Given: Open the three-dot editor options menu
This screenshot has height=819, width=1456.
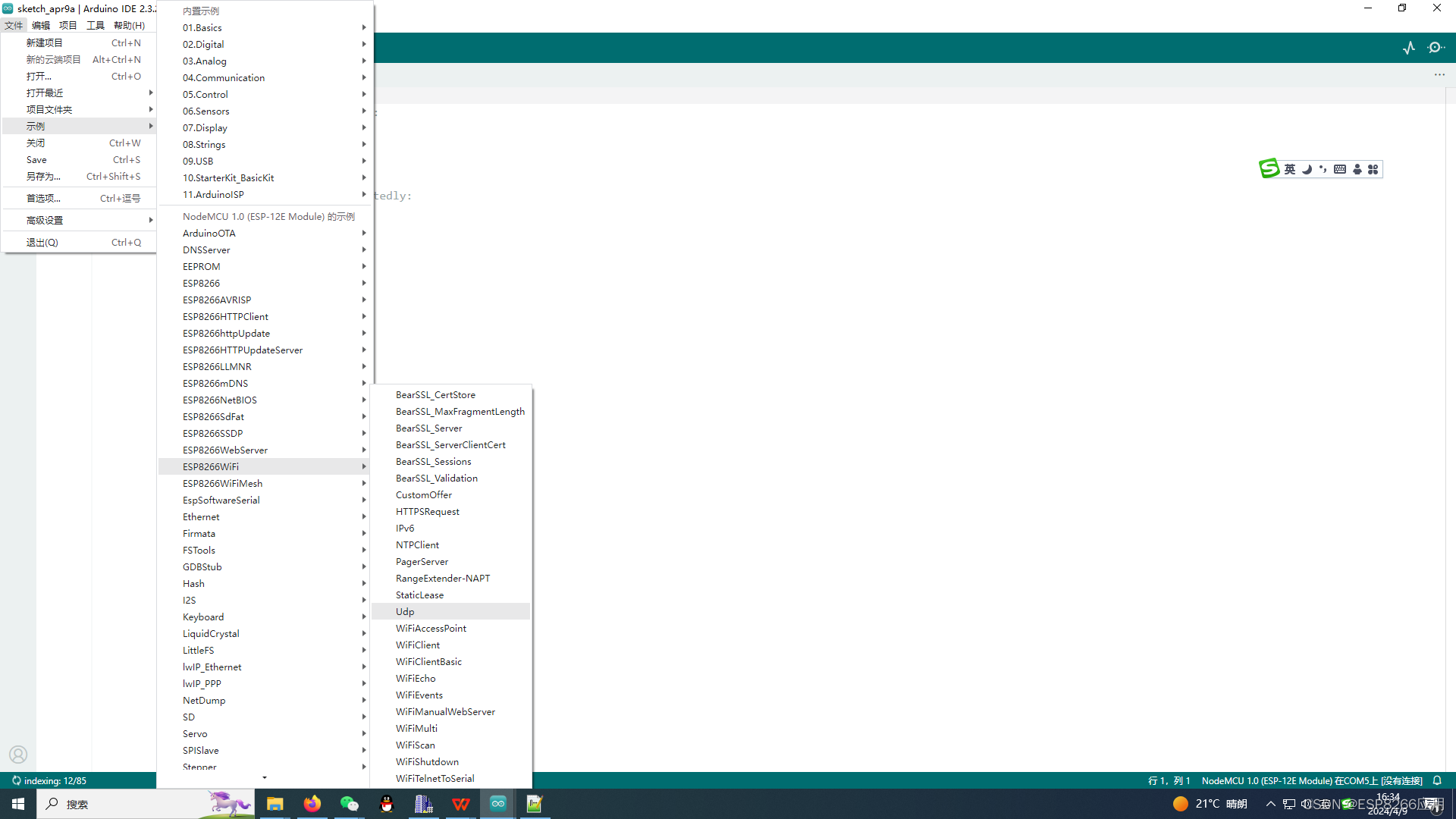Looking at the screenshot, I should click(x=1439, y=75).
